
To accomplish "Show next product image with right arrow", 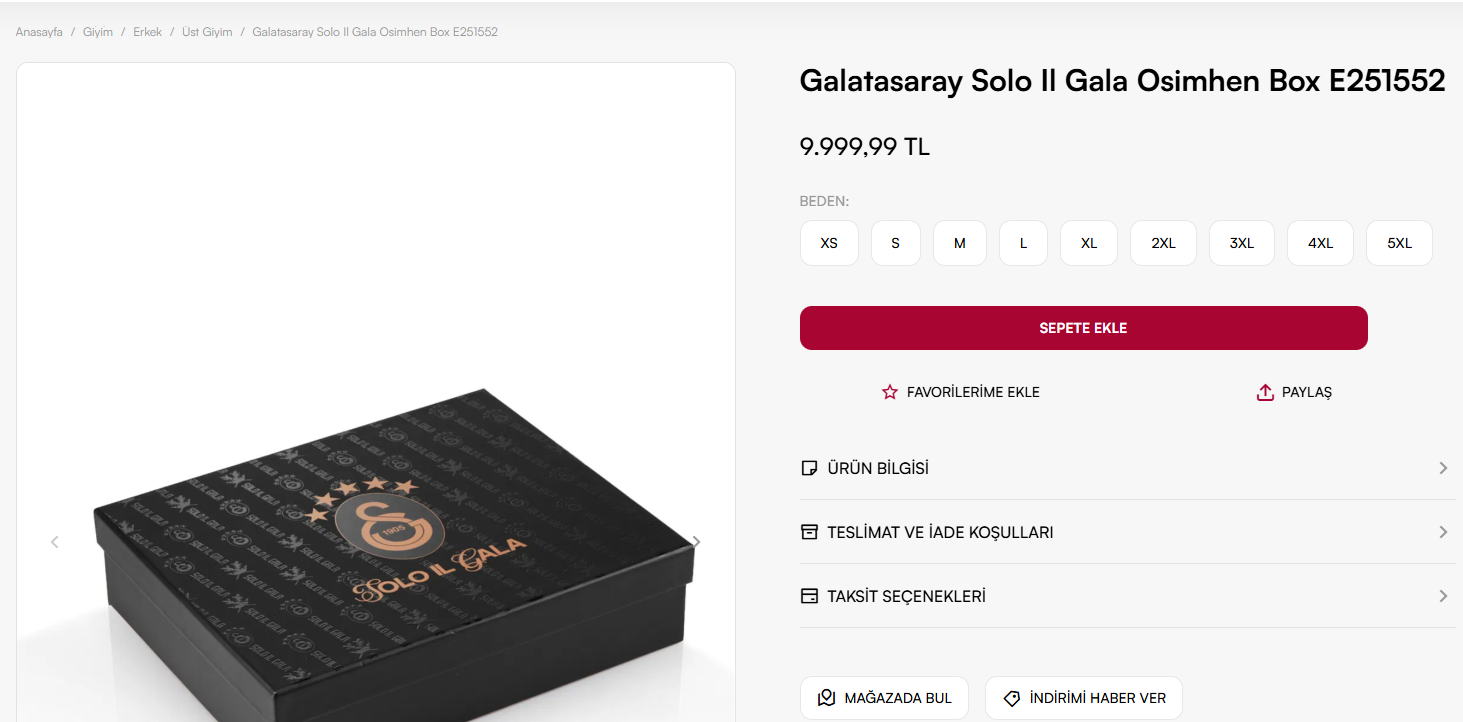I will tap(697, 542).
